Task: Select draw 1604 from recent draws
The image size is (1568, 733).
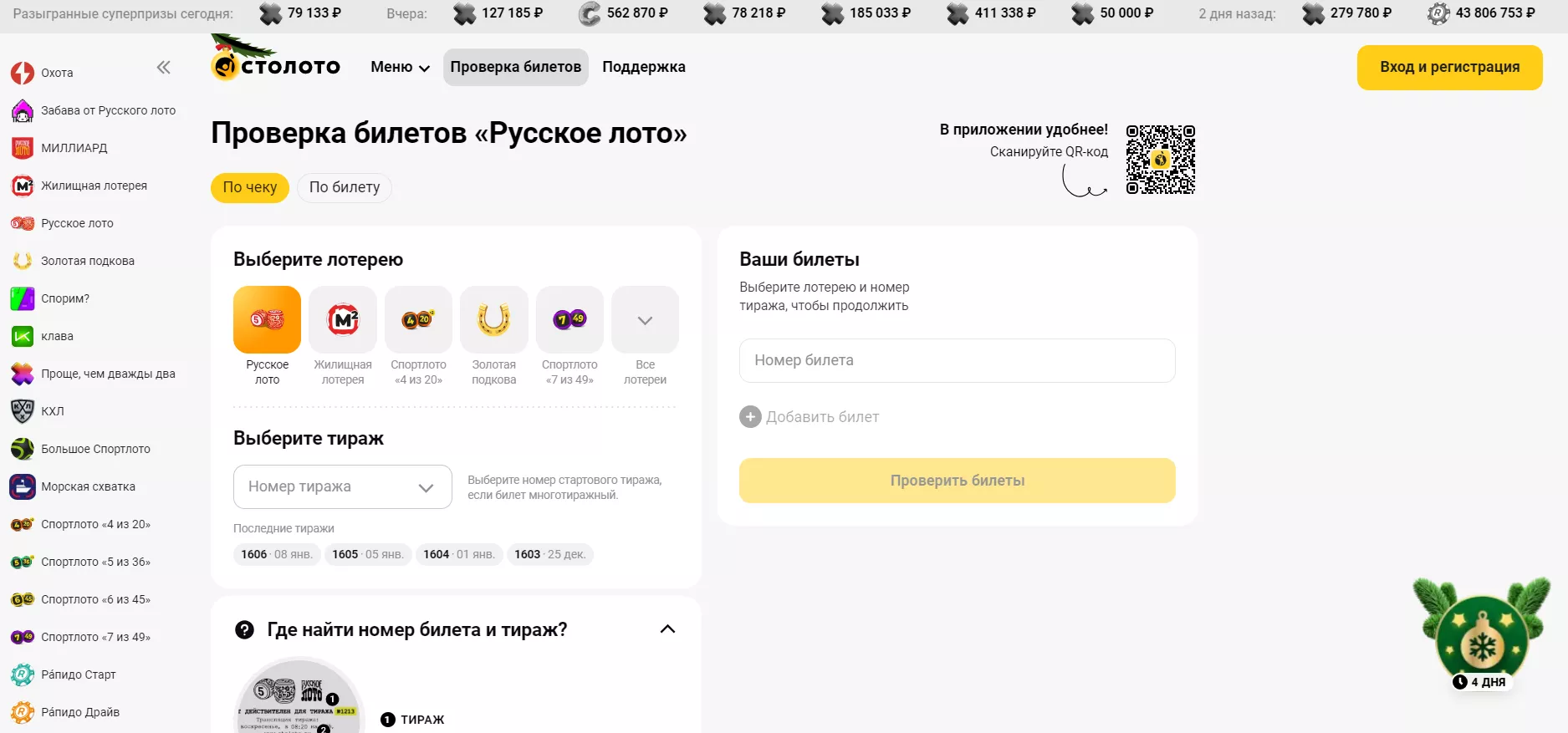Action: click(458, 554)
